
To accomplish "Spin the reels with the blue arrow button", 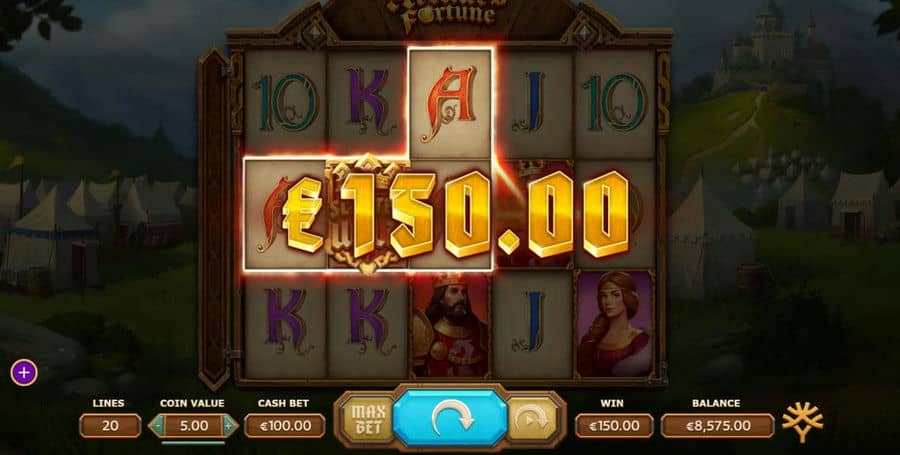I will click(x=451, y=419).
